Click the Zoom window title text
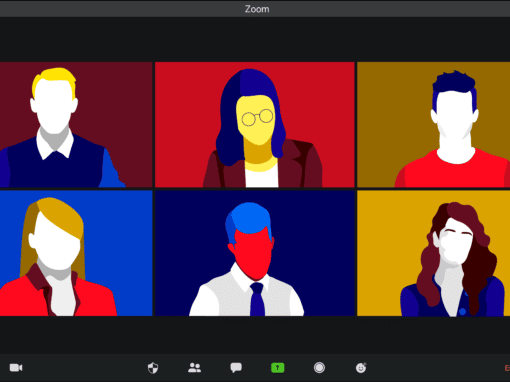This screenshot has height=382, width=510. click(257, 9)
